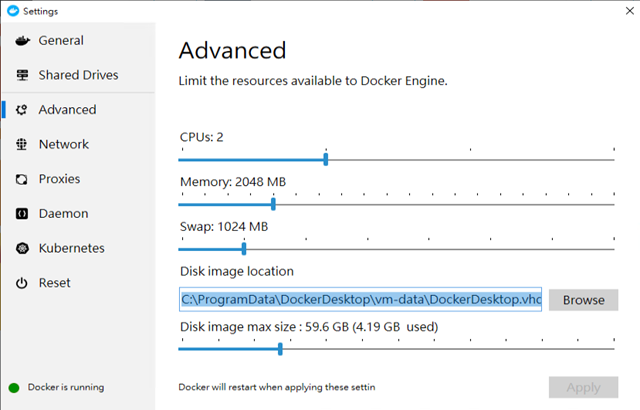Click the CPUs slider handle
Viewport: 640px width, 410px height.
[x=326, y=159]
